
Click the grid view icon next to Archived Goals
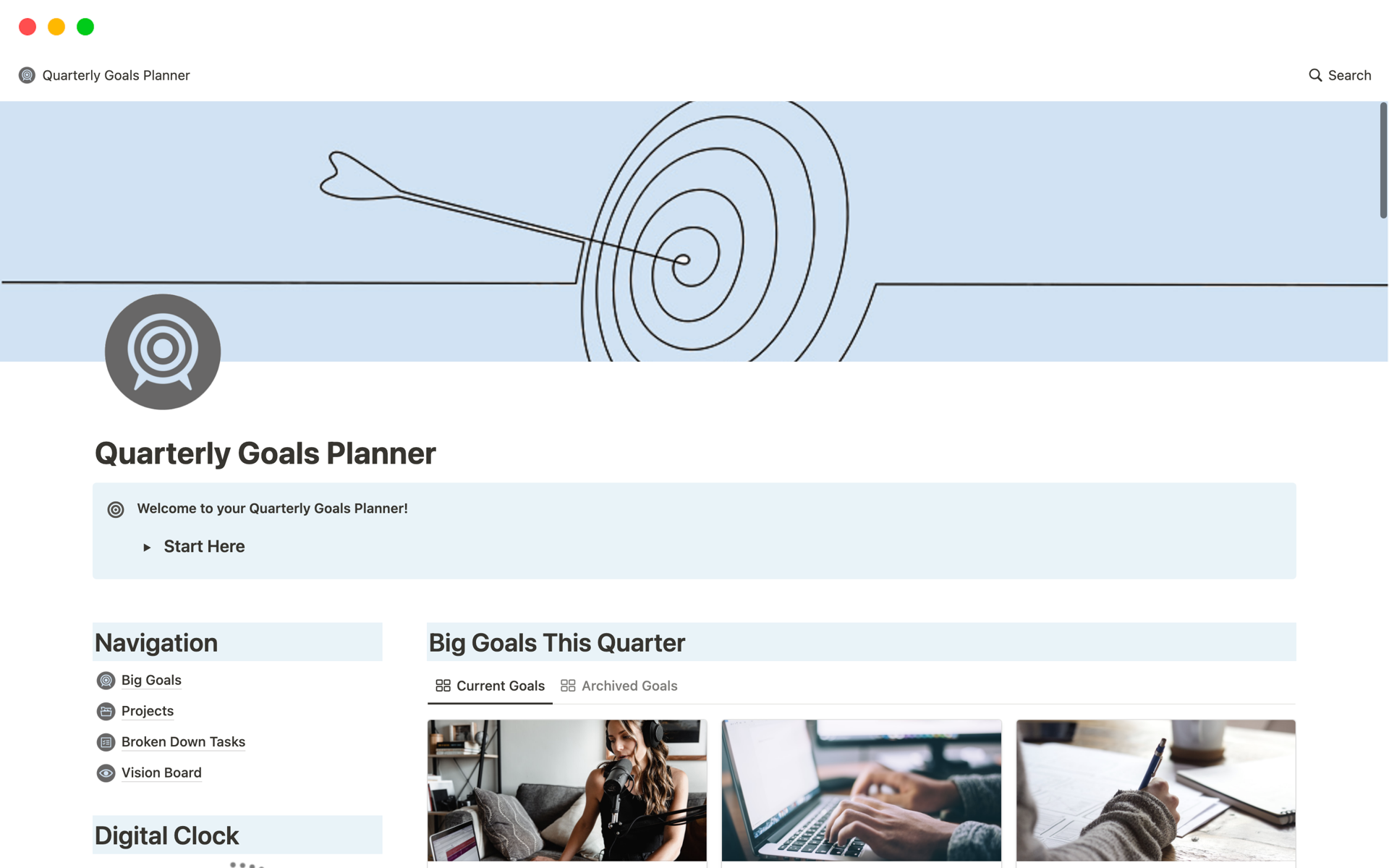(x=567, y=685)
